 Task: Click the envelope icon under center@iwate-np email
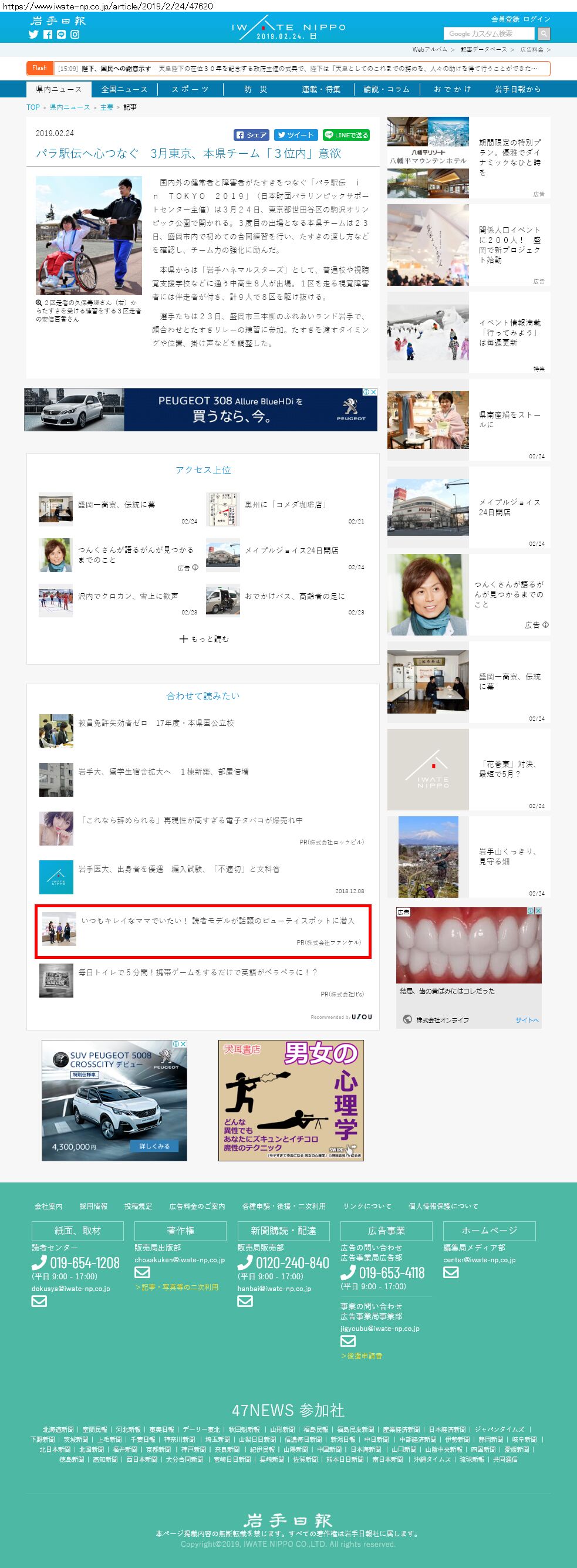(x=450, y=1272)
